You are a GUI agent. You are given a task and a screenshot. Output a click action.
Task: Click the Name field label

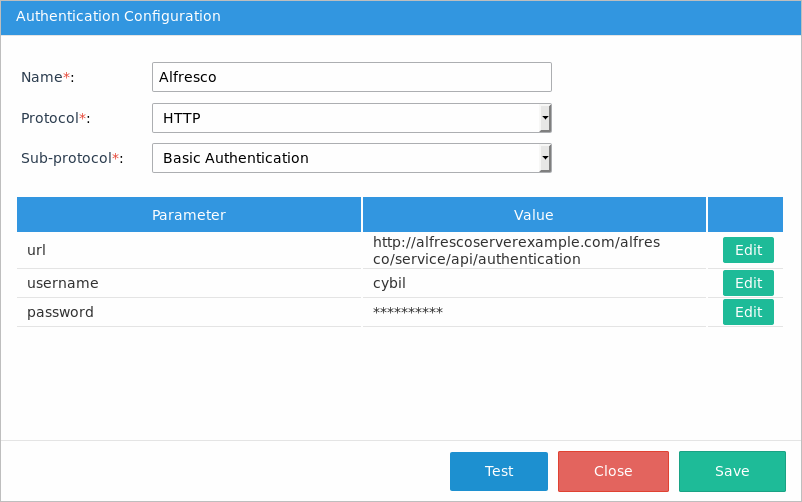click(x=47, y=77)
